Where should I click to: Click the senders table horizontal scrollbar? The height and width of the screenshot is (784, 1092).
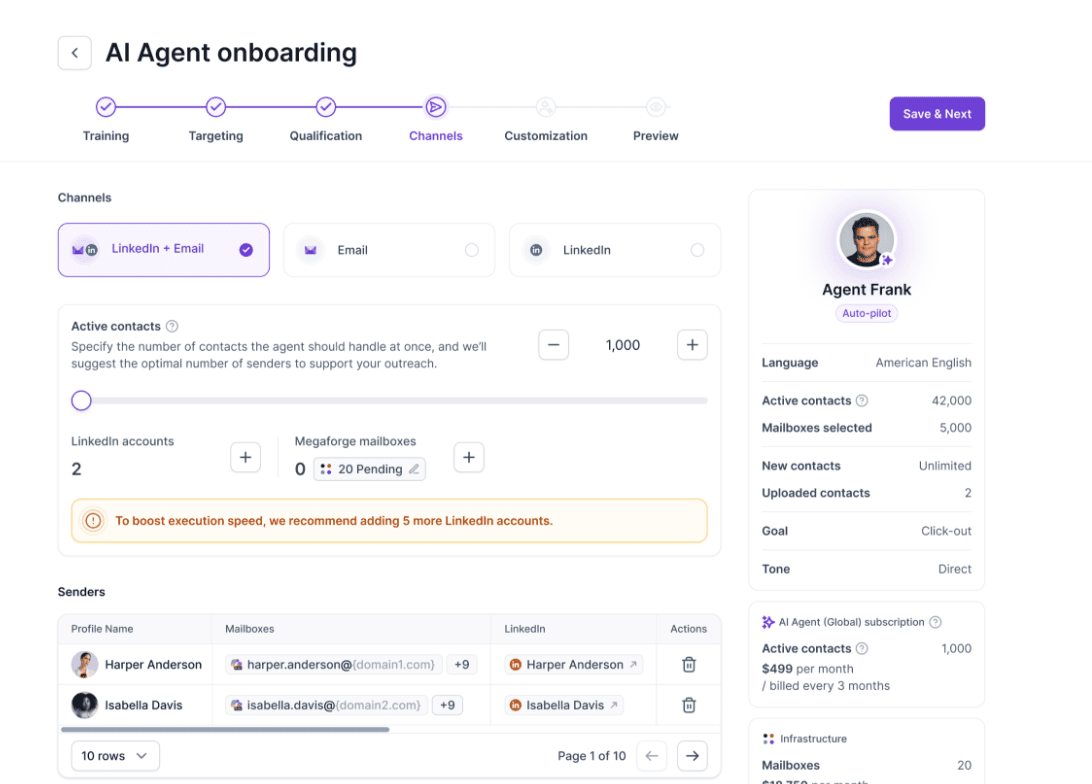click(x=225, y=730)
